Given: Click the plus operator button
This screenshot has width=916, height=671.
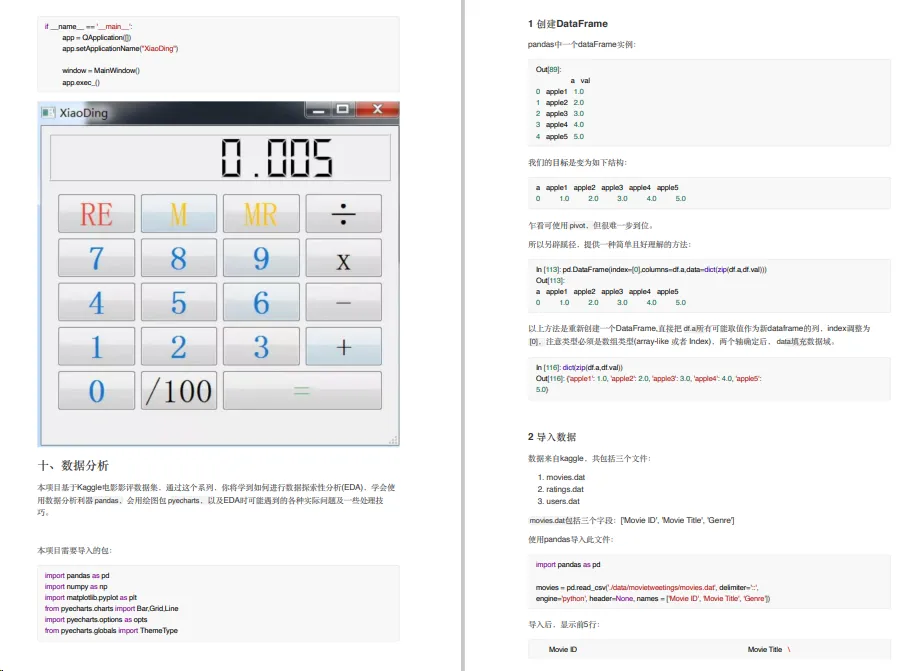Looking at the screenshot, I should point(344,347).
